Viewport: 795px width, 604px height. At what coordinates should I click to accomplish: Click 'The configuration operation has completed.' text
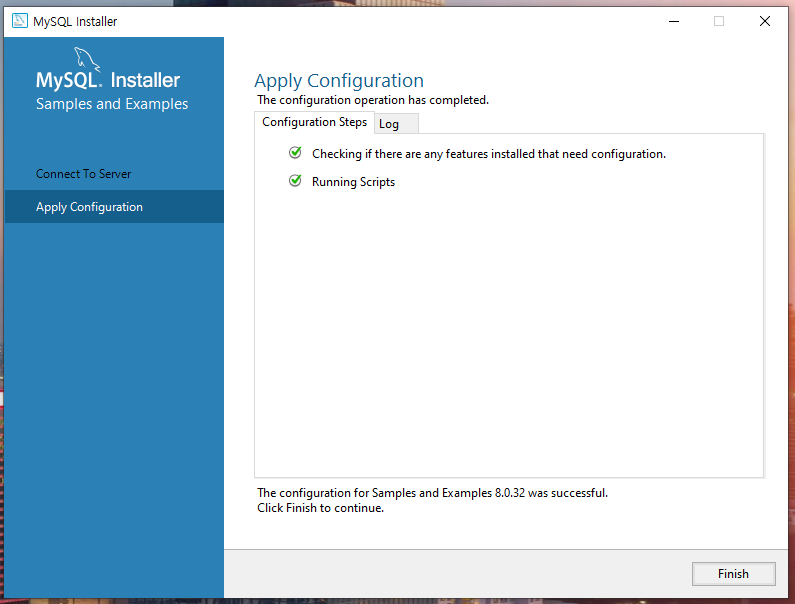pos(373,100)
